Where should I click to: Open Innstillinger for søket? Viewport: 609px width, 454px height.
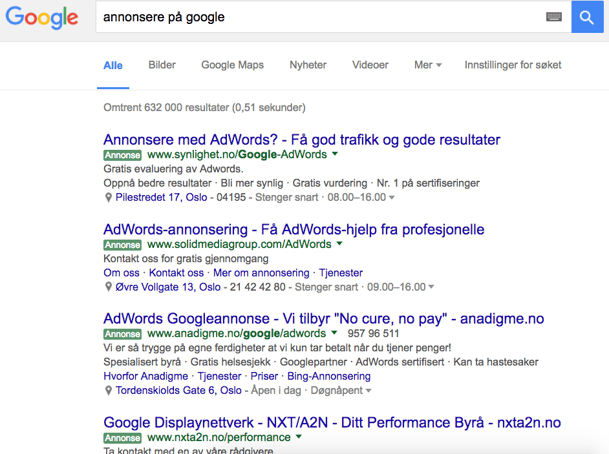(x=513, y=65)
